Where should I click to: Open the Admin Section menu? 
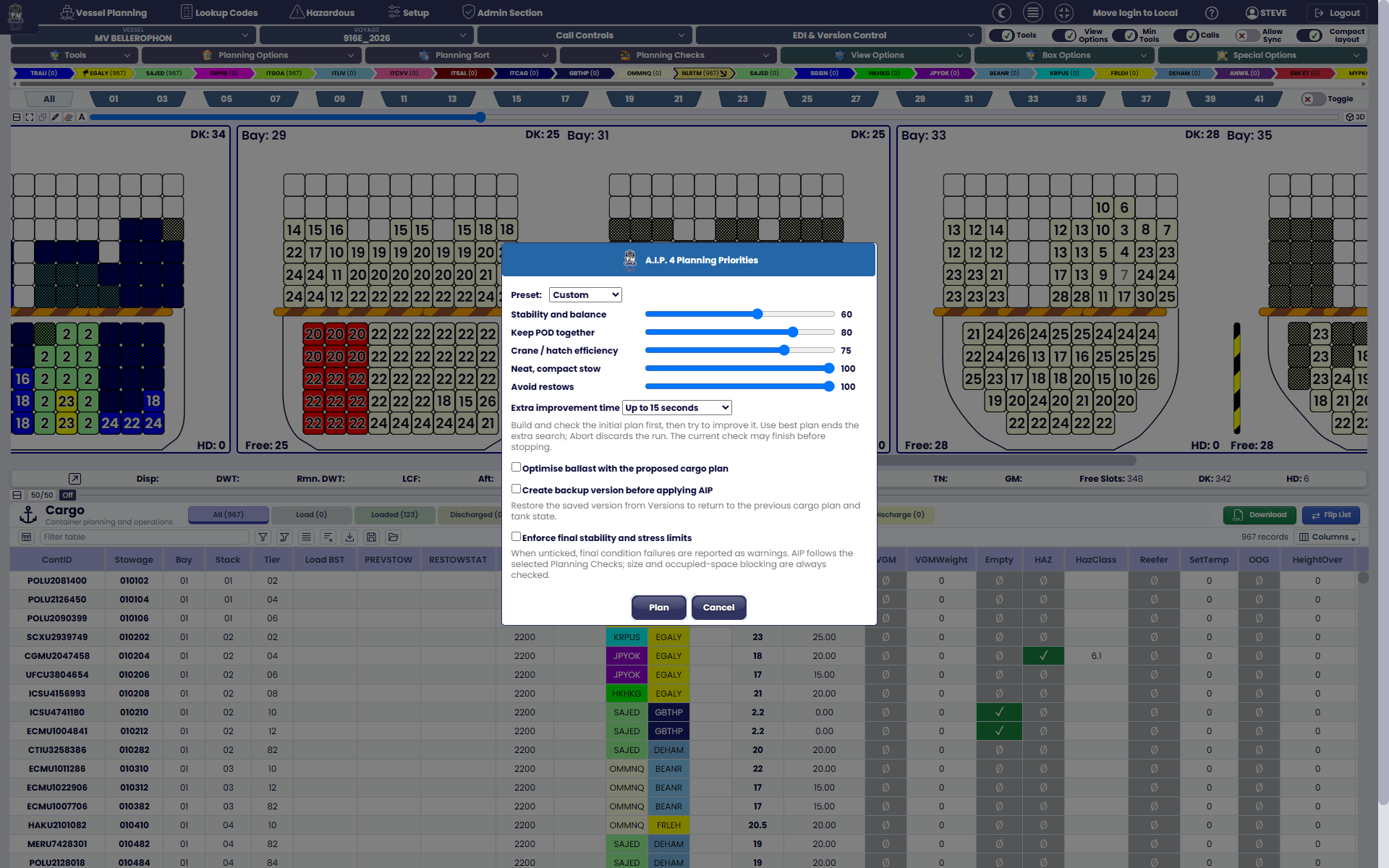tap(502, 13)
